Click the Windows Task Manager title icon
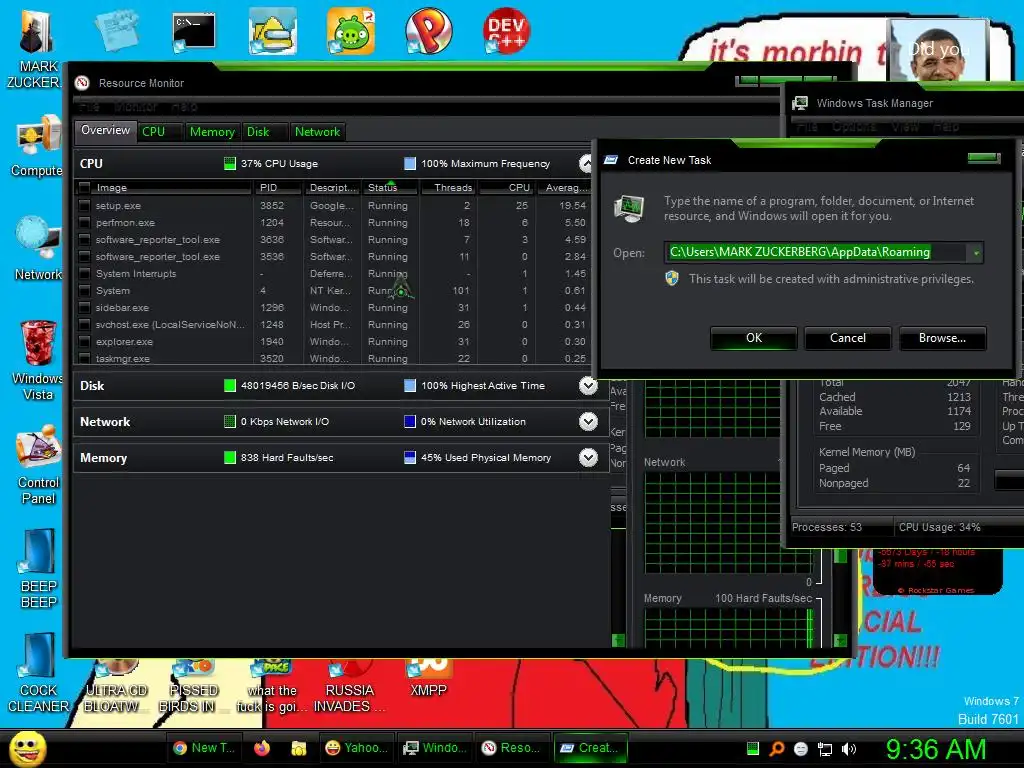Image resolution: width=1024 pixels, height=768 pixels. tap(799, 103)
